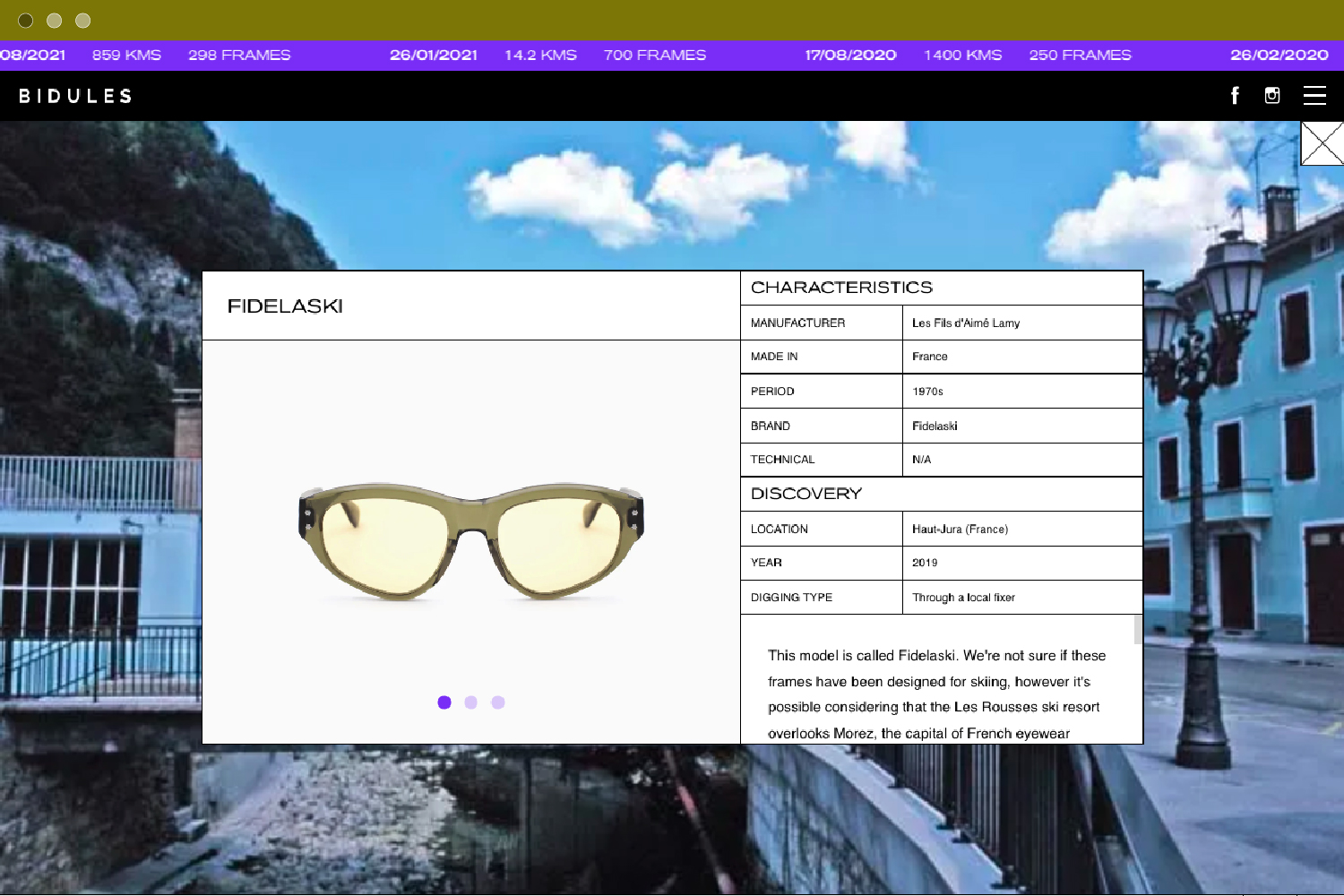
Task: Click the DISCOVERY section header
Action: click(x=806, y=494)
